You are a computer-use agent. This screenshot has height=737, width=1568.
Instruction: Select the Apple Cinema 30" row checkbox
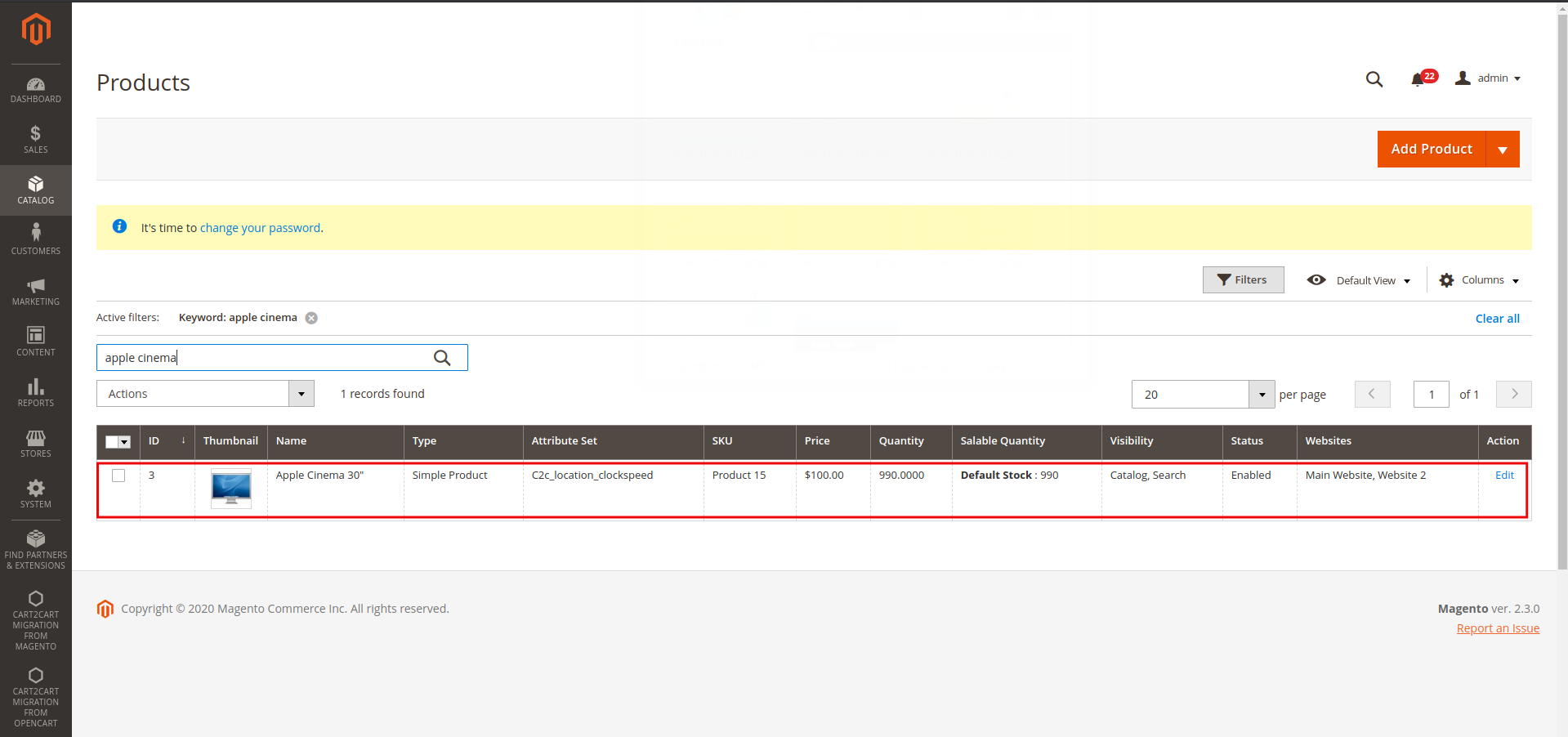(118, 476)
